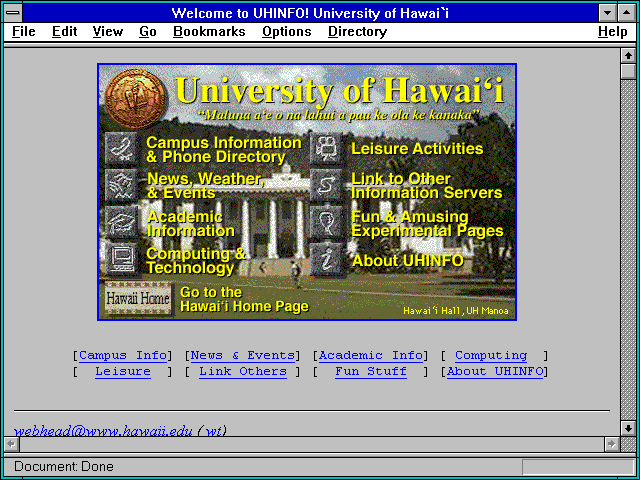Image resolution: width=640 pixels, height=480 pixels.
Task: Open the Options menu
Action: pos(287,31)
